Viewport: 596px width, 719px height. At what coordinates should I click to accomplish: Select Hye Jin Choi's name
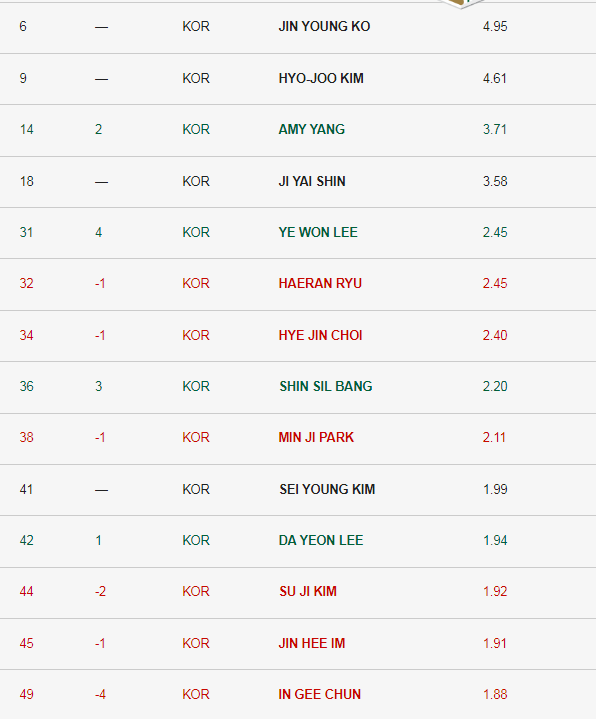tap(320, 336)
